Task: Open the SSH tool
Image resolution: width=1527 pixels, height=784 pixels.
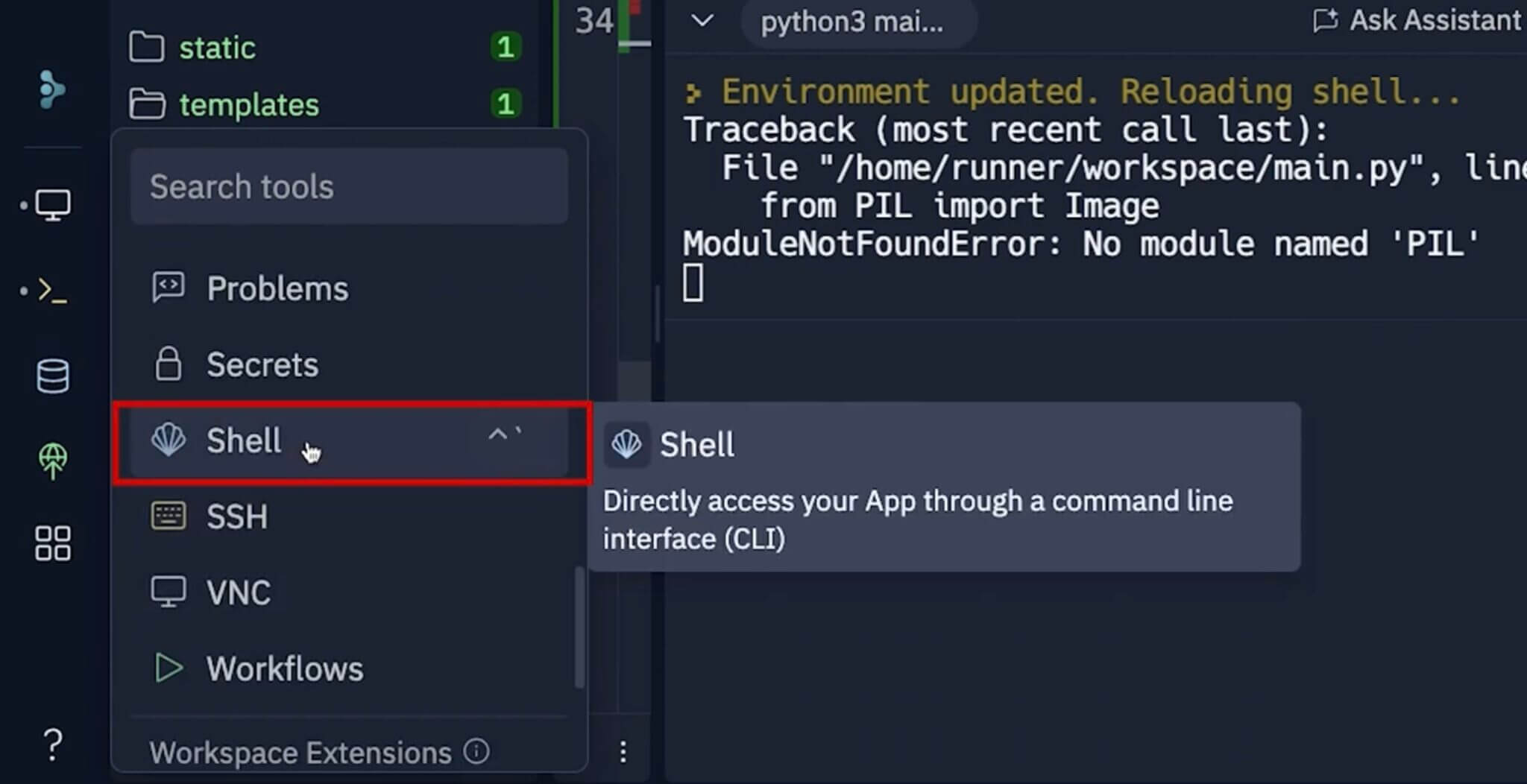Action: tap(349, 516)
